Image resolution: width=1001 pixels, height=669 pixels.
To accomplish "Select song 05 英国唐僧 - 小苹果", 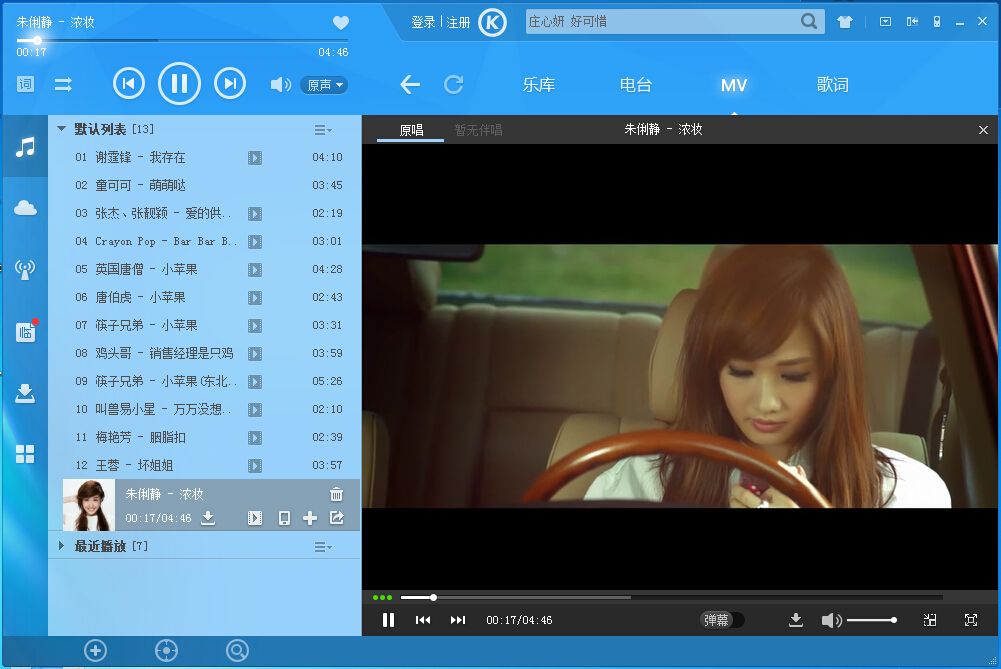I will [x=204, y=269].
